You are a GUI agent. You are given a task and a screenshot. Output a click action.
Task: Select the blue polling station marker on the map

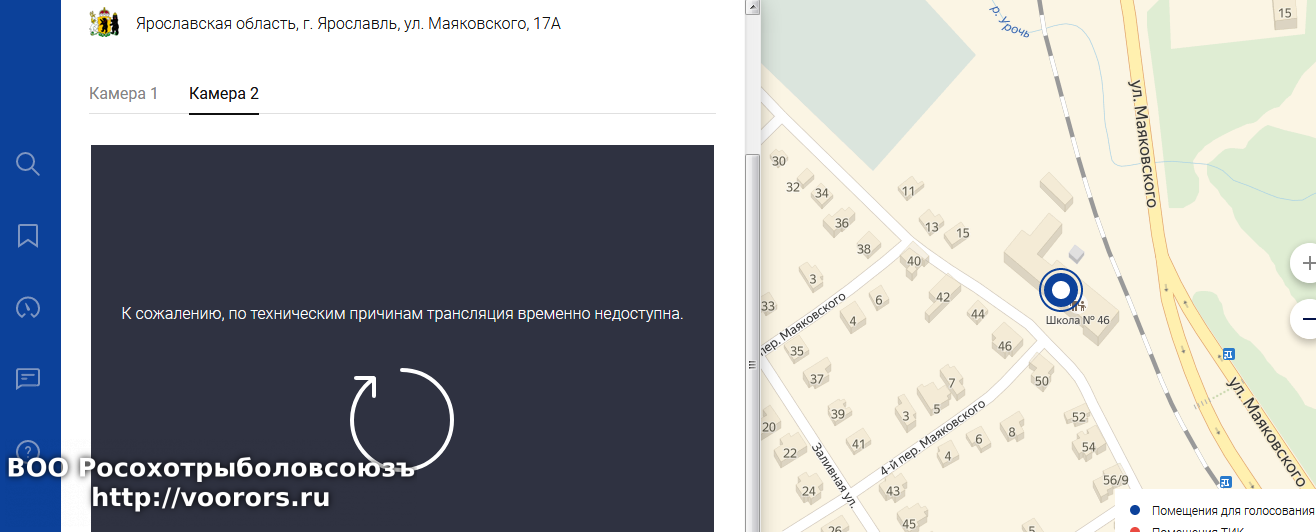click(x=1060, y=290)
